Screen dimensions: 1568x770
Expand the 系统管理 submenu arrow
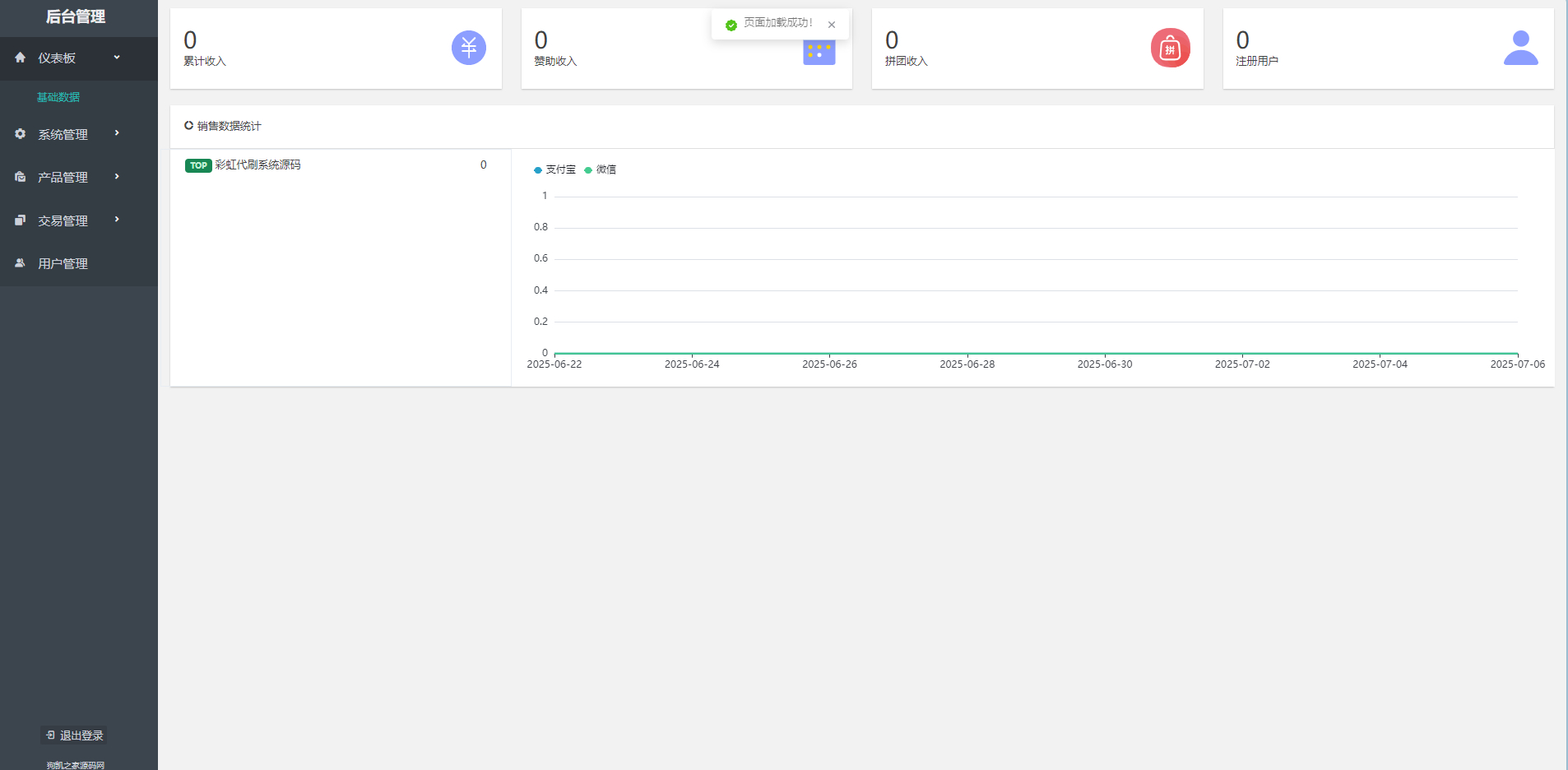point(117,133)
